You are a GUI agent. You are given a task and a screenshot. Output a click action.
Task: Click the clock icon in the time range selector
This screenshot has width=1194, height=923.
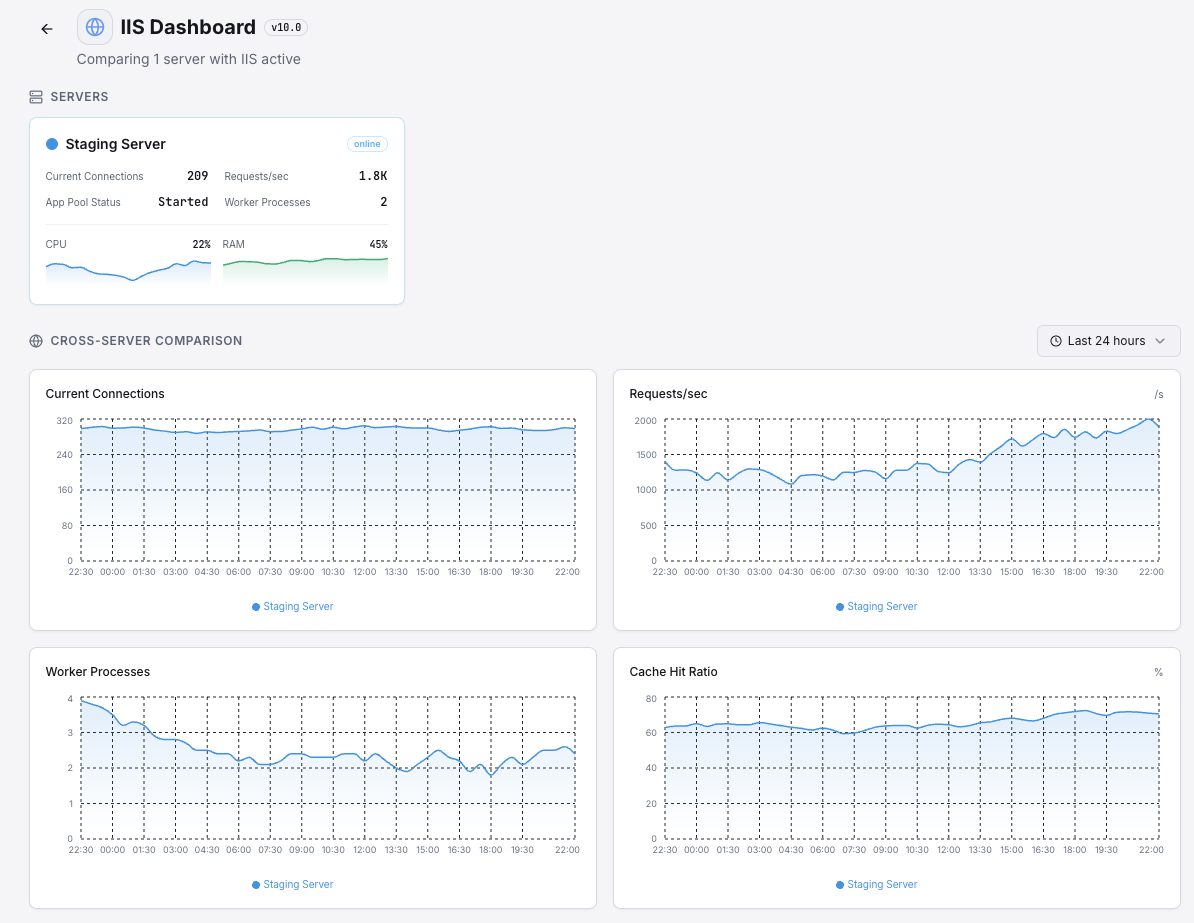coord(1055,340)
